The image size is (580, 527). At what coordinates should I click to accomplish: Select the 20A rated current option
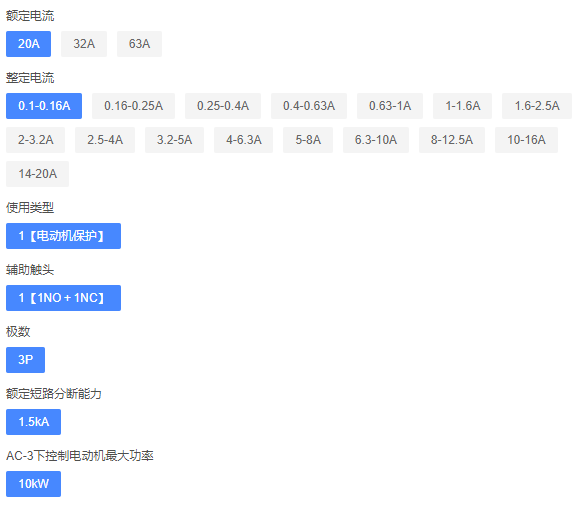pos(28,44)
